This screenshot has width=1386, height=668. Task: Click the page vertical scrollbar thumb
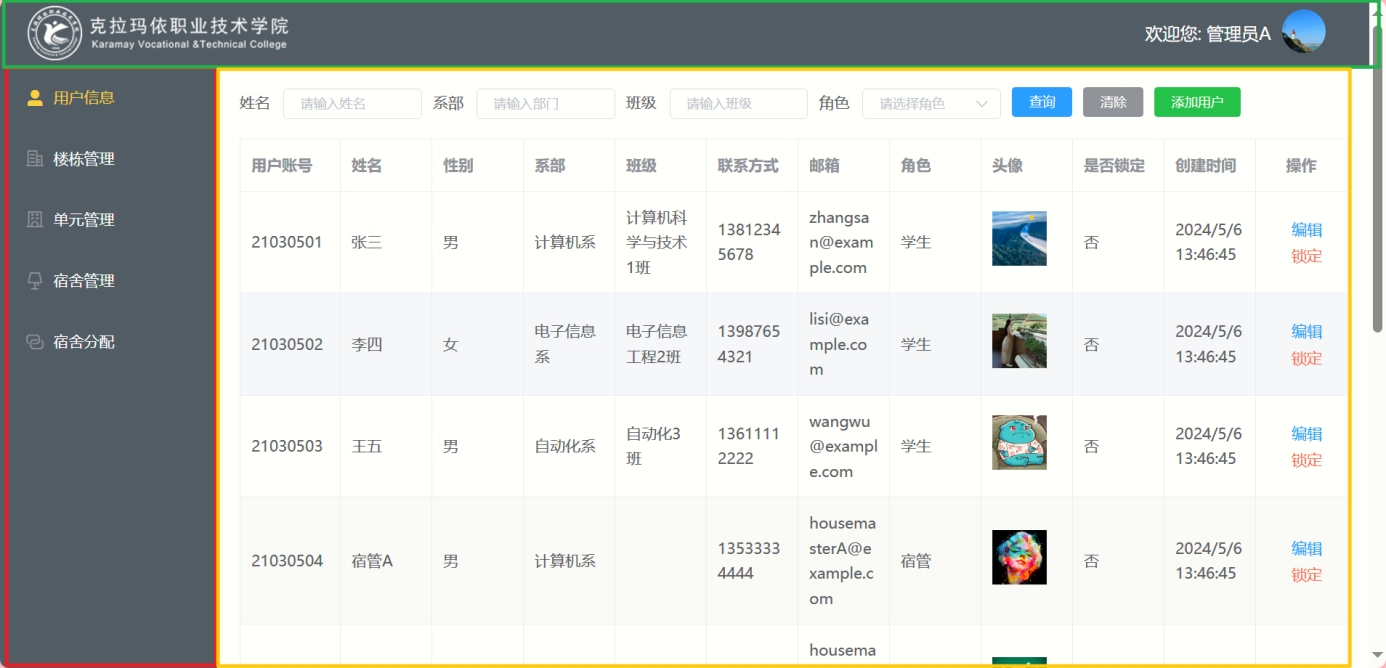tap(1377, 179)
